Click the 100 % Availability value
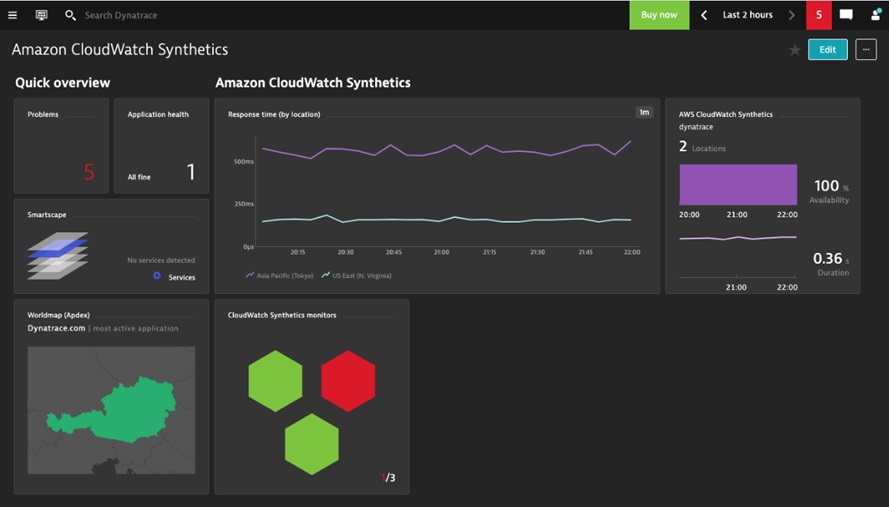889x507 pixels. pyautogui.click(x=831, y=191)
